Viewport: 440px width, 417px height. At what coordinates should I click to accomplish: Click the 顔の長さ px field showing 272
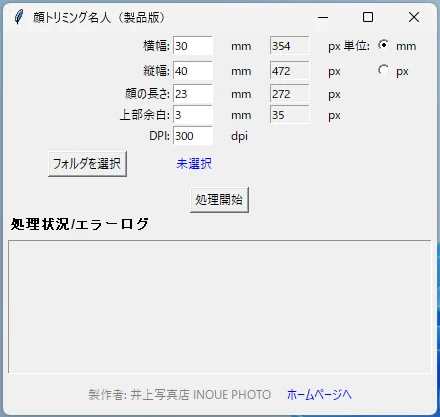290,94
